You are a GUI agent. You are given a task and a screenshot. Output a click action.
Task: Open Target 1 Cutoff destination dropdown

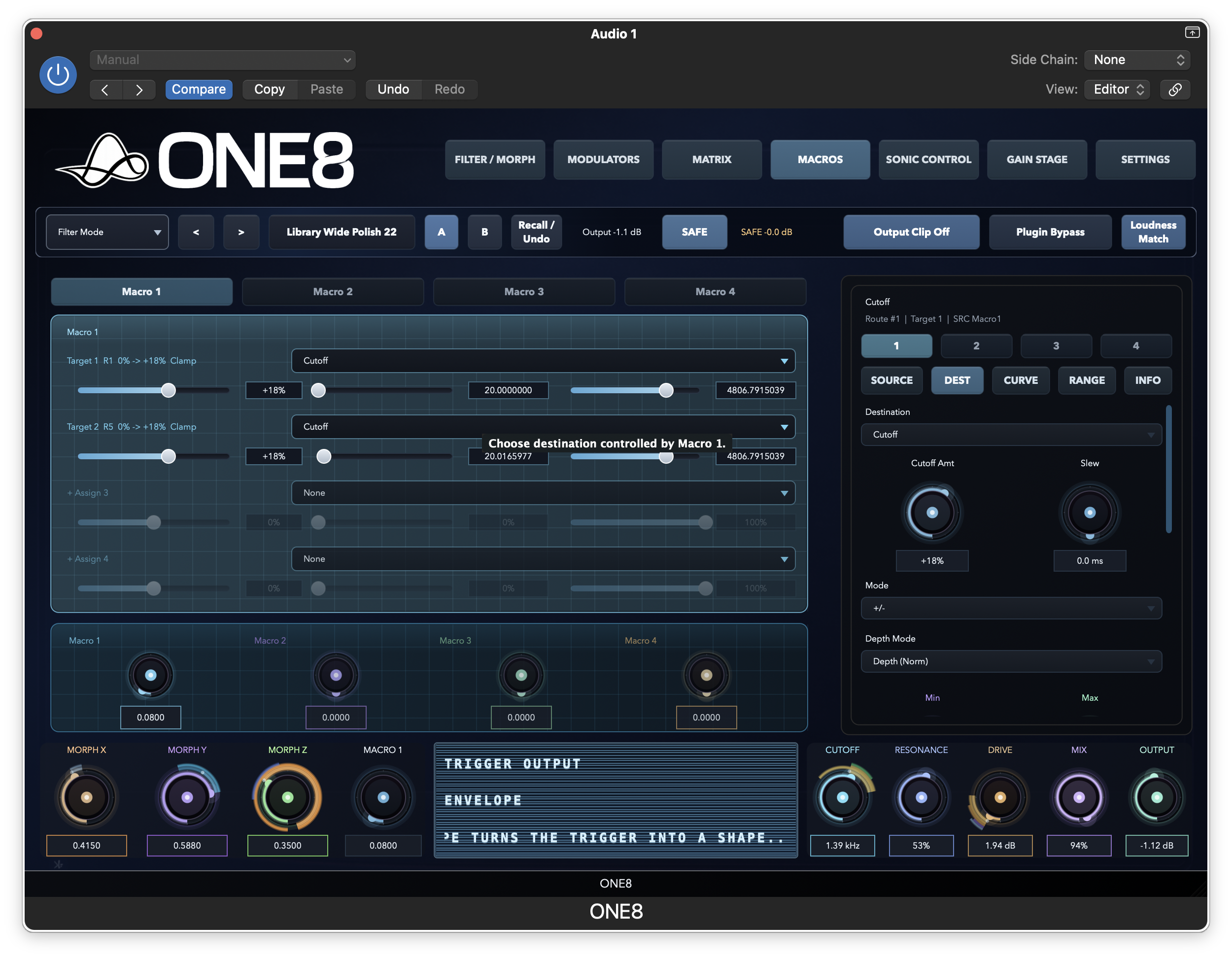543,360
